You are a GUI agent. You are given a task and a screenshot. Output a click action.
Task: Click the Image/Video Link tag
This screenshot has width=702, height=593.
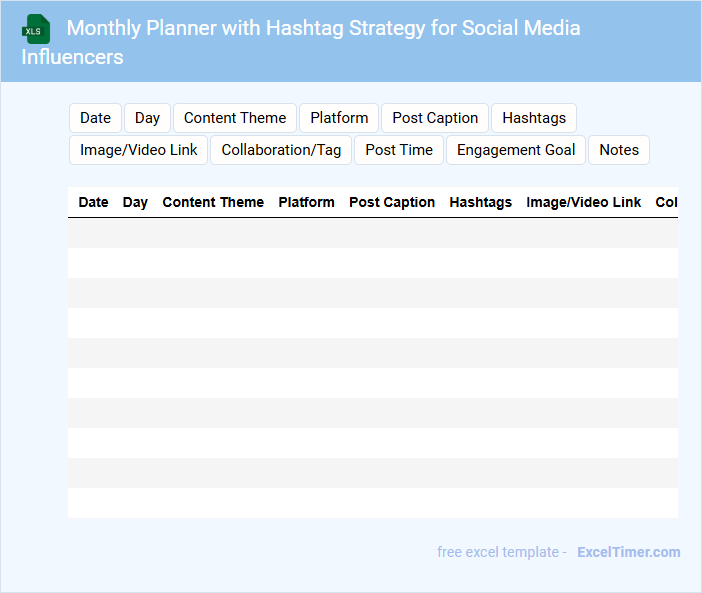(139, 150)
